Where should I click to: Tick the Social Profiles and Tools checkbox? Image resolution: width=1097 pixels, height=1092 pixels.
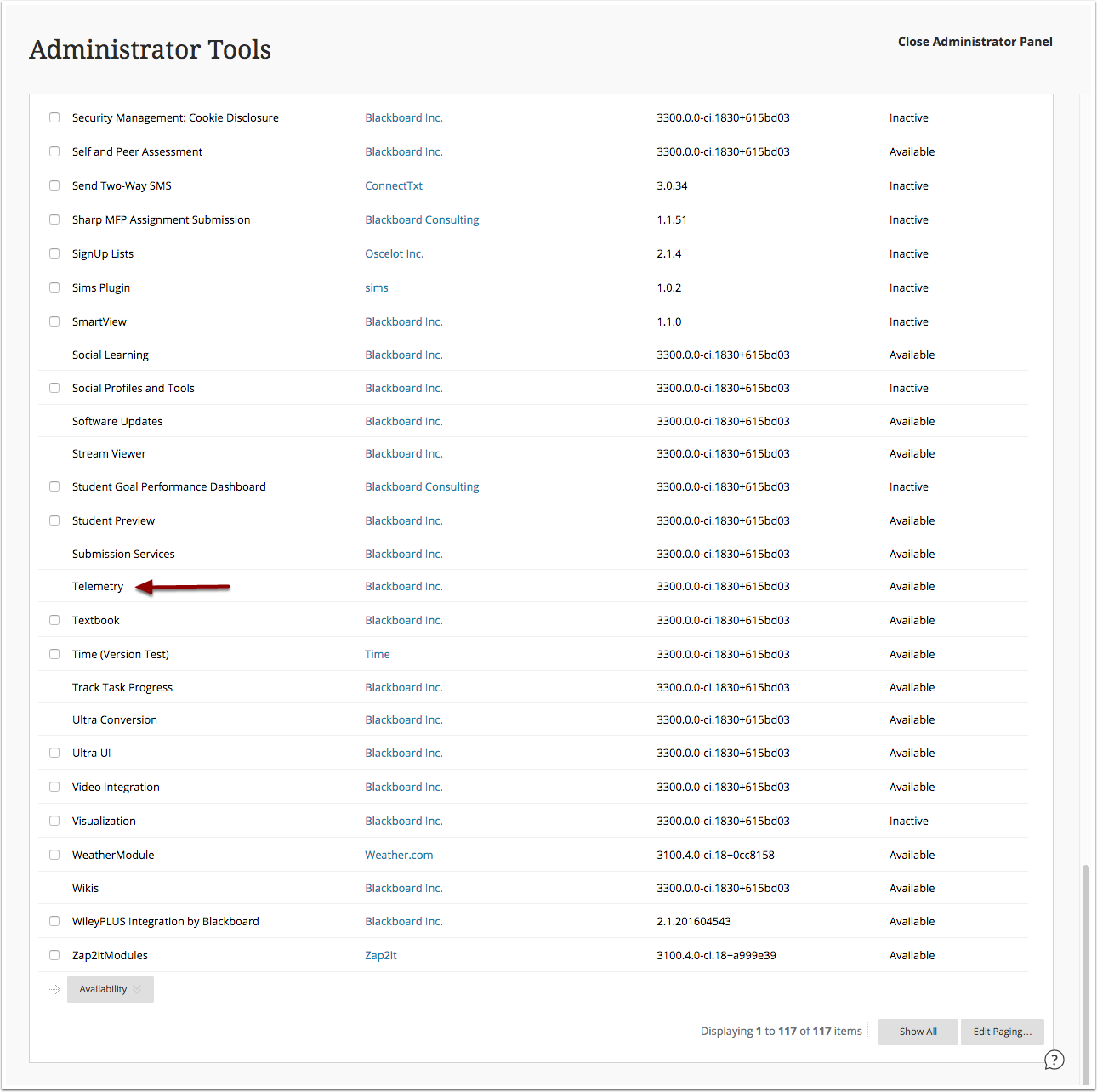pos(54,388)
